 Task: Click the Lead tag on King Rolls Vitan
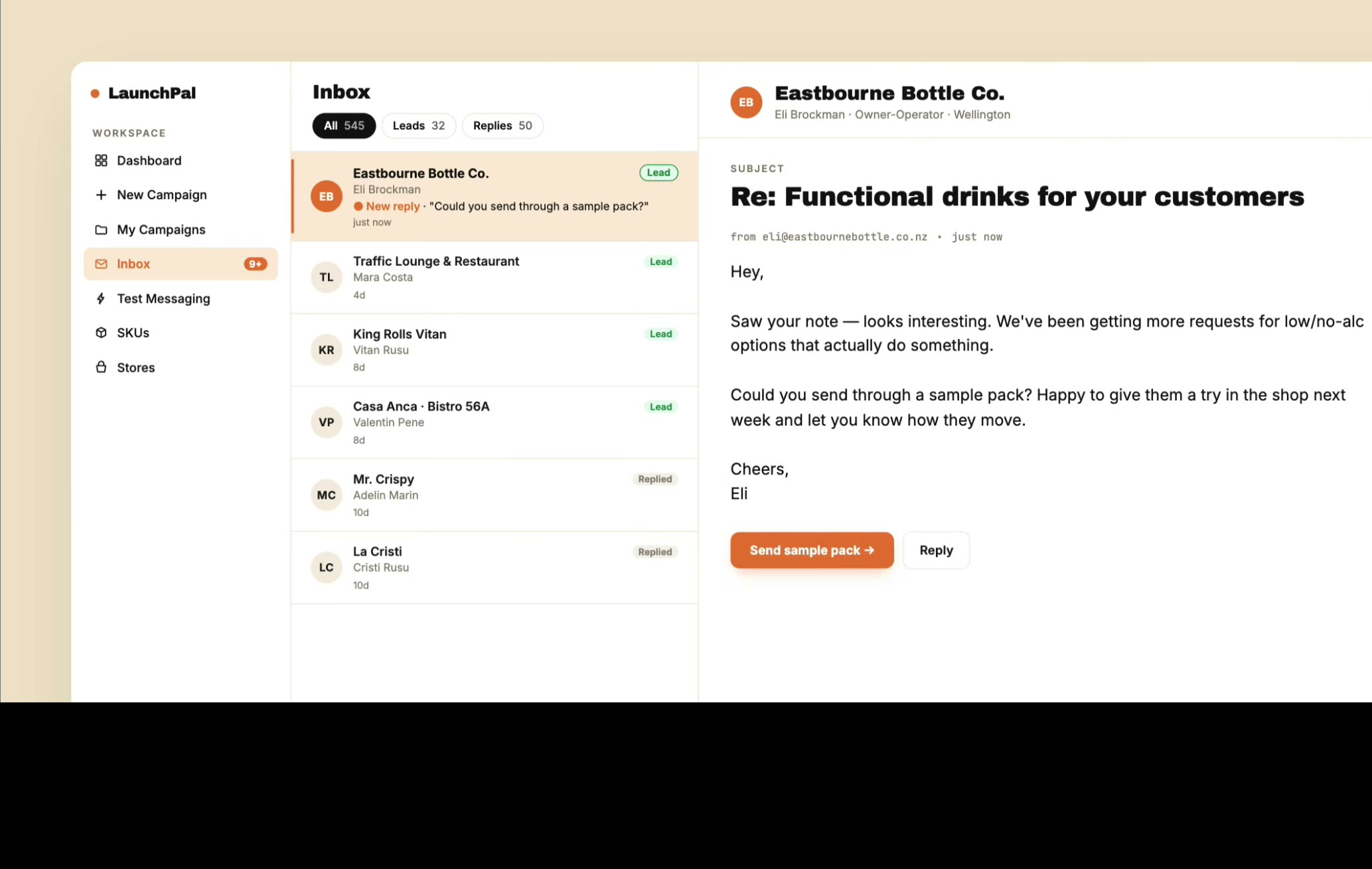pos(660,334)
